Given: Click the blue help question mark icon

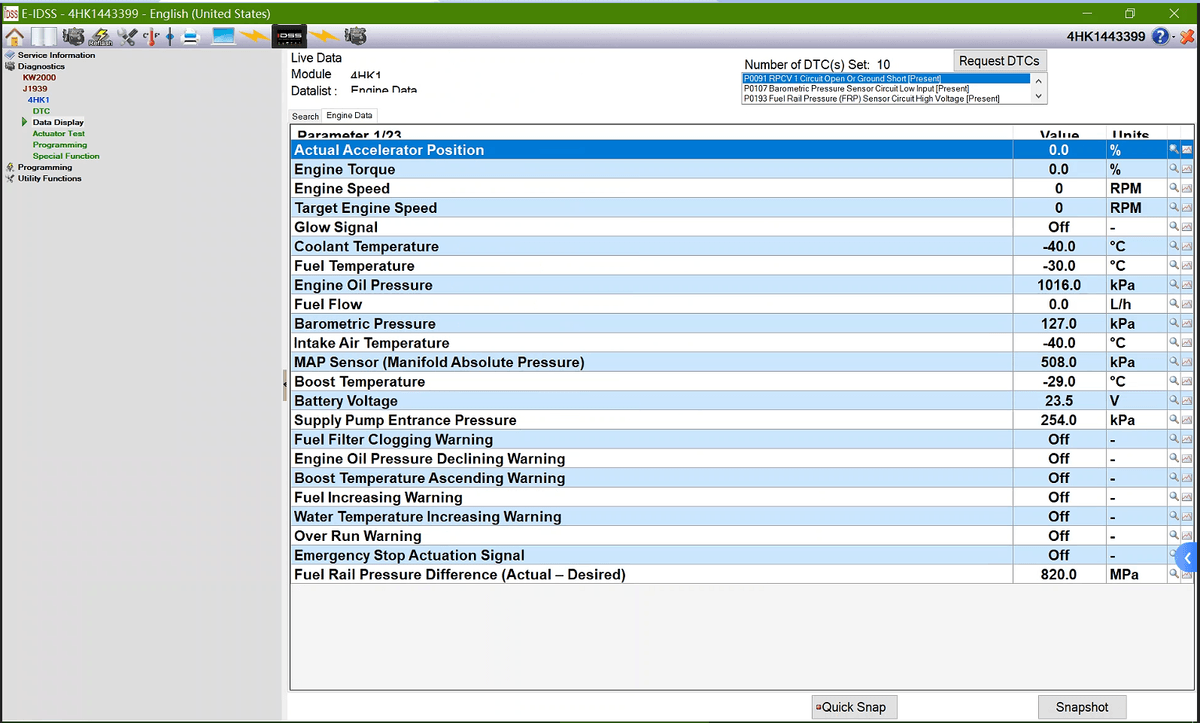Looking at the screenshot, I should tap(1160, 36).
